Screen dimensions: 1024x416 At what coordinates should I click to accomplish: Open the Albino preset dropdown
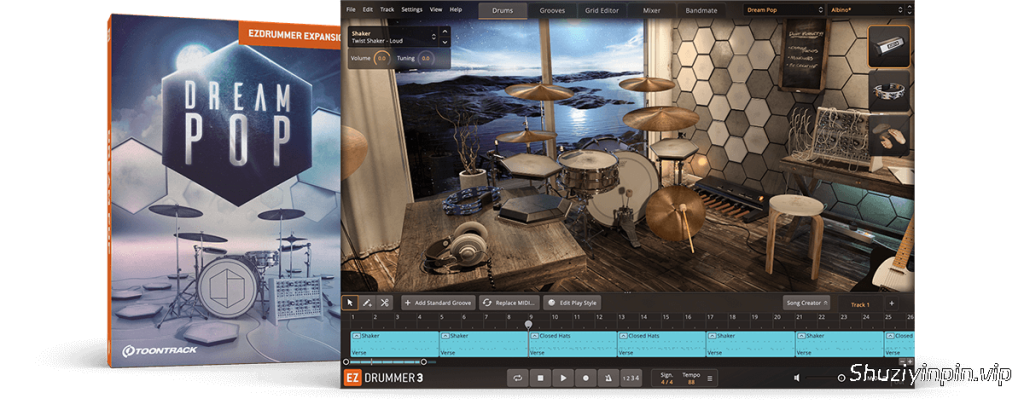[869, 9]
